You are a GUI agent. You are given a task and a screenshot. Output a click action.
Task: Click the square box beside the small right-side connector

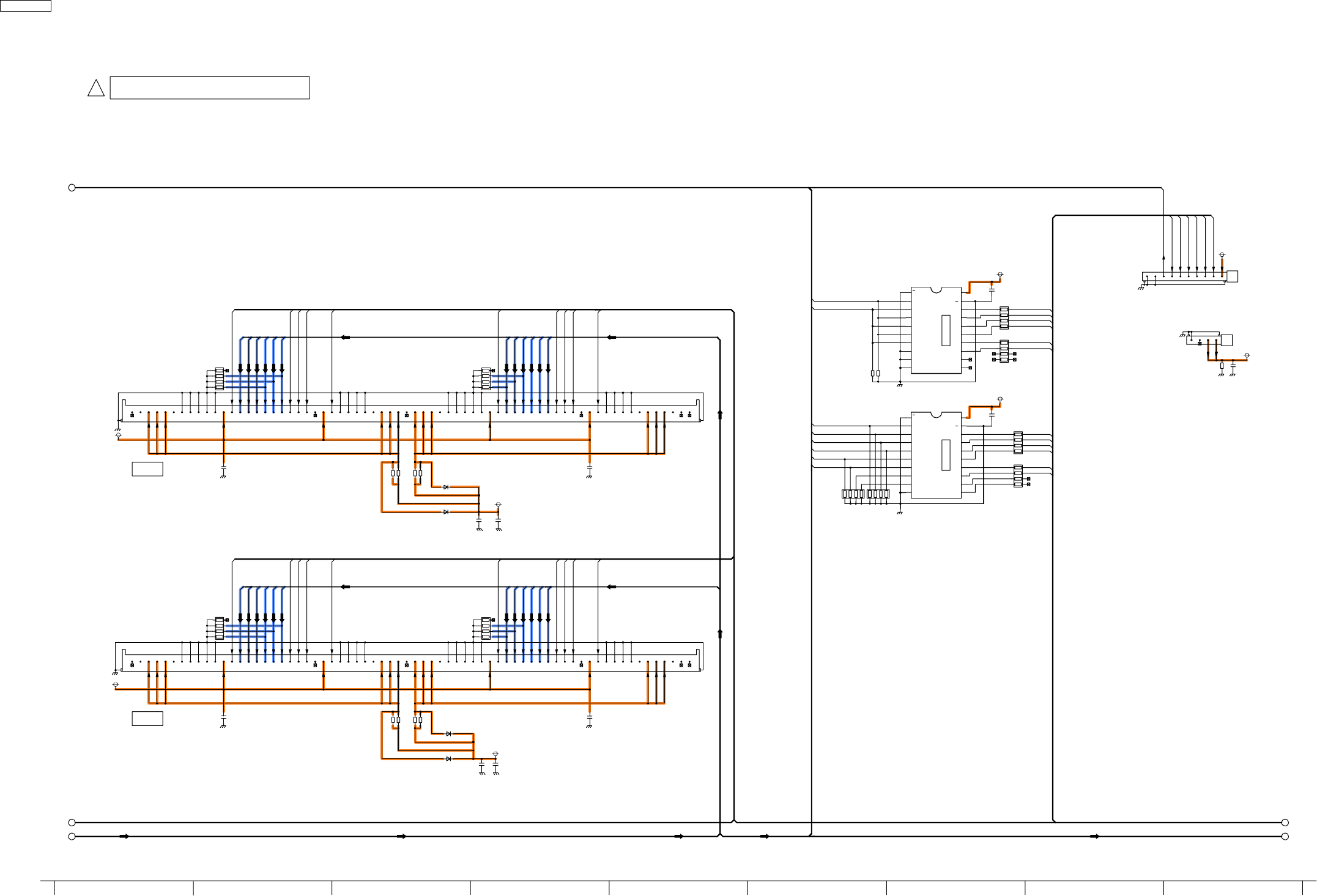pos(1226,340)
